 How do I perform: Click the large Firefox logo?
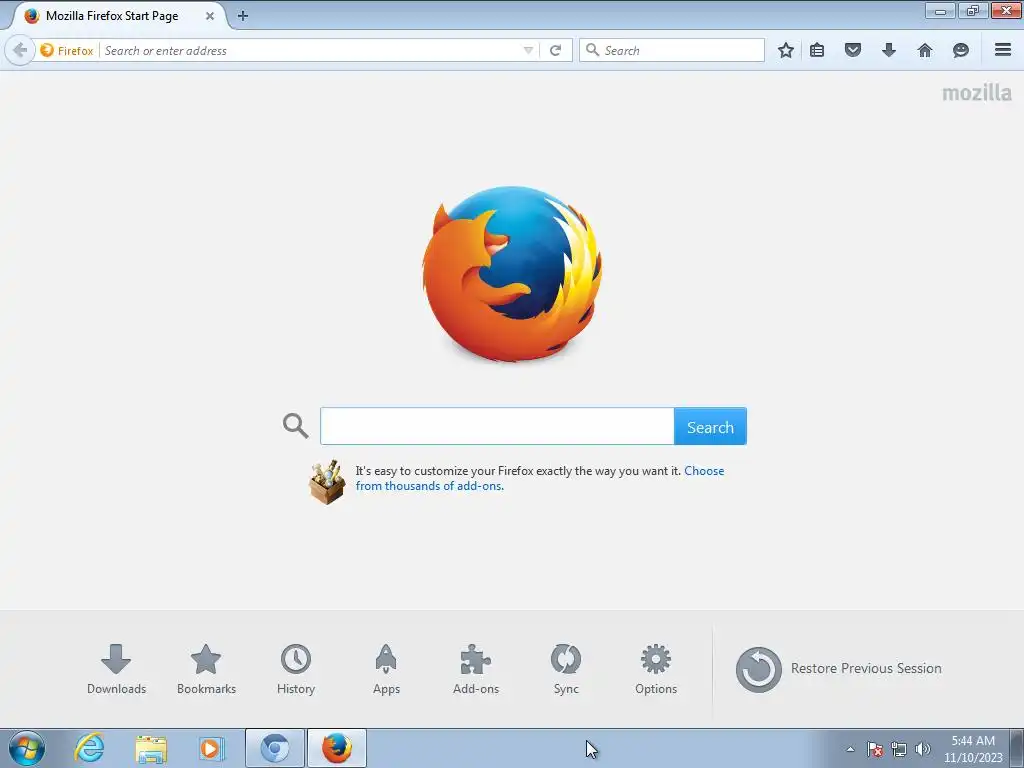(x=512, y=274)
